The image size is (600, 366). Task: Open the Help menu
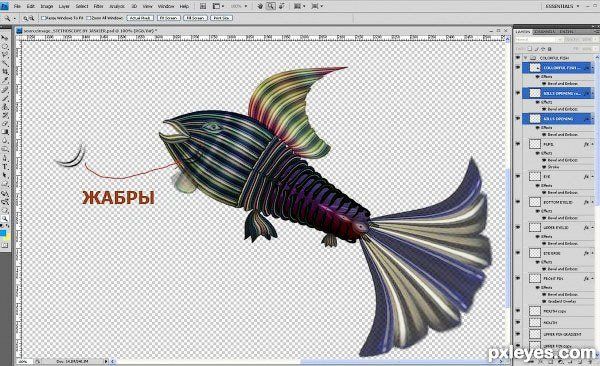(x=184, y=6)
